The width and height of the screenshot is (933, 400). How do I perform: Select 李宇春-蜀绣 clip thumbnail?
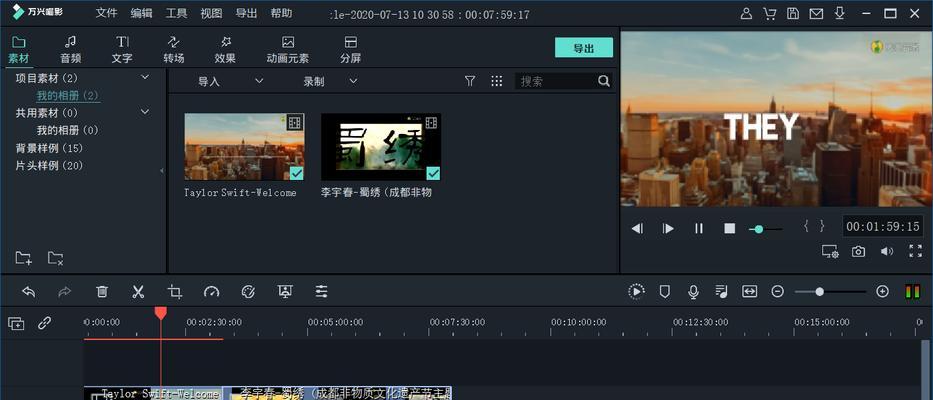coord(381,146)
